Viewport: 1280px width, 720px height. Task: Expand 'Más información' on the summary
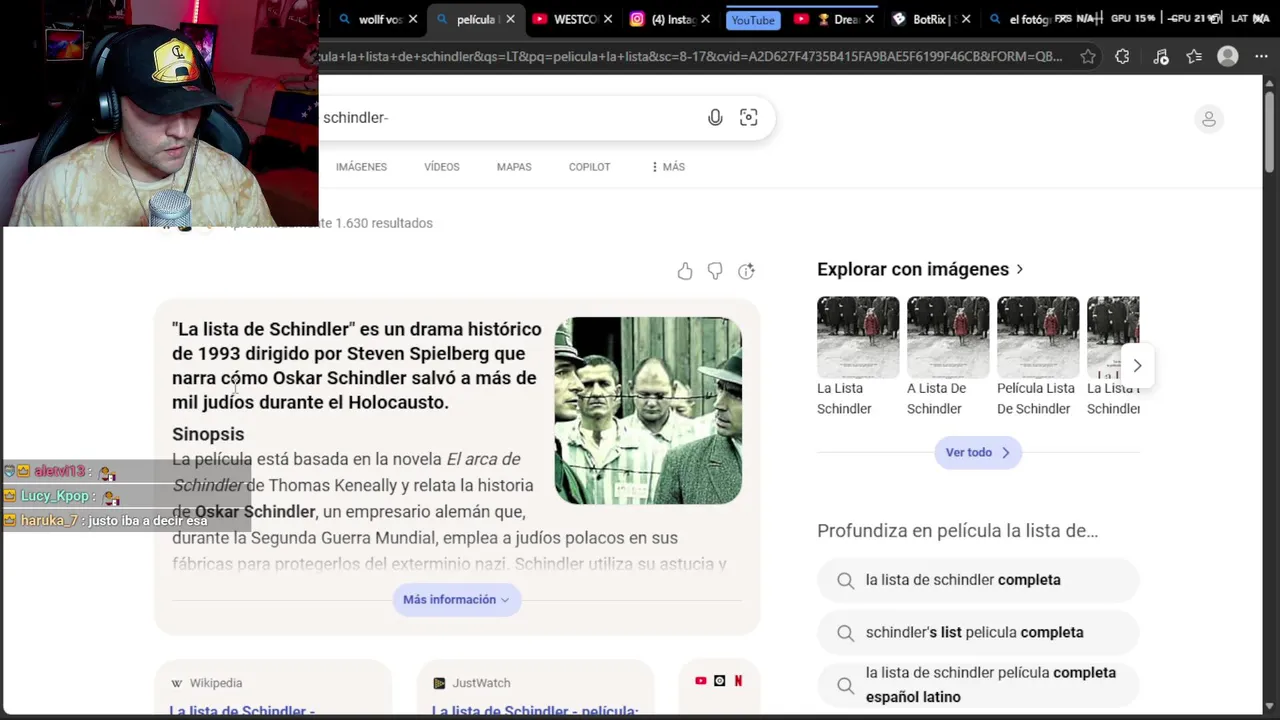click(x=456, y=599)
